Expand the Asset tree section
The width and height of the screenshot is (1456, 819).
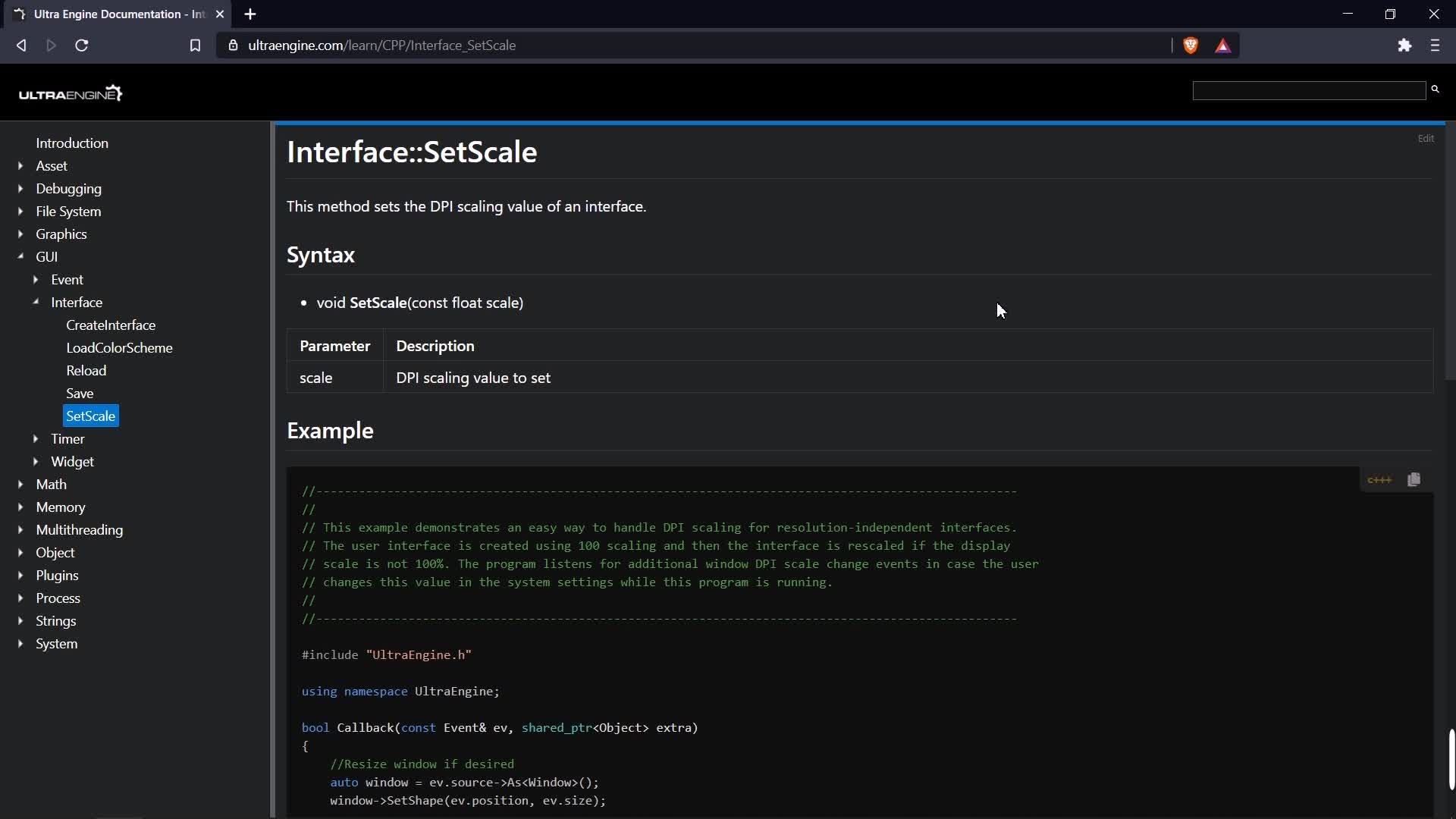20,166
